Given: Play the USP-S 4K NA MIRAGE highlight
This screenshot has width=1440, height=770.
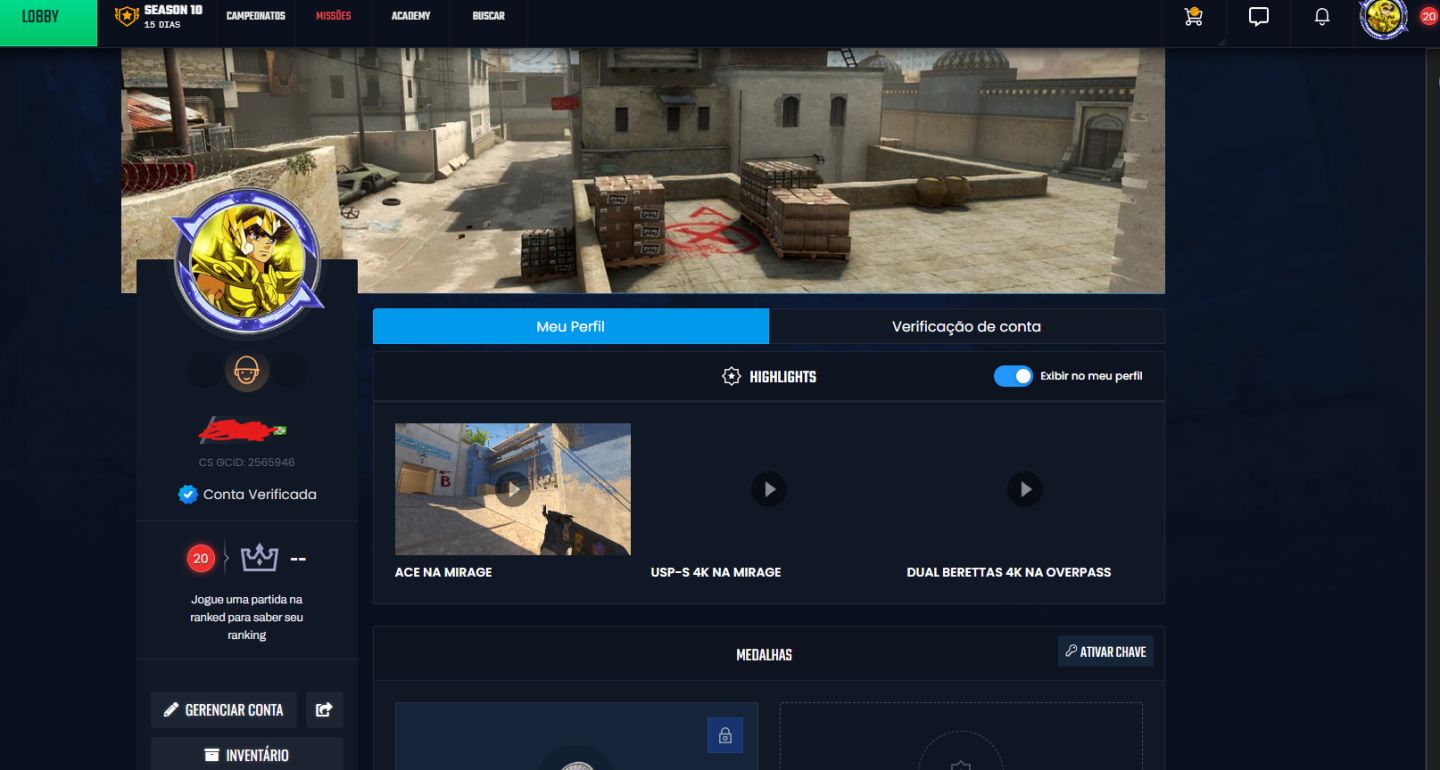Looking at the screenshot, I should 769,489.
